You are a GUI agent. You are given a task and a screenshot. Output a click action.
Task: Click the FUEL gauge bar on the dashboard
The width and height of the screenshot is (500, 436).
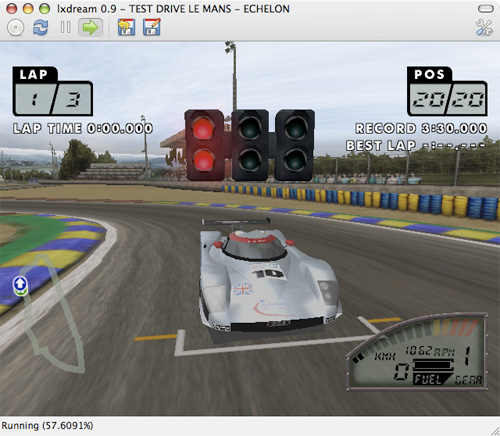coord(433,365)
